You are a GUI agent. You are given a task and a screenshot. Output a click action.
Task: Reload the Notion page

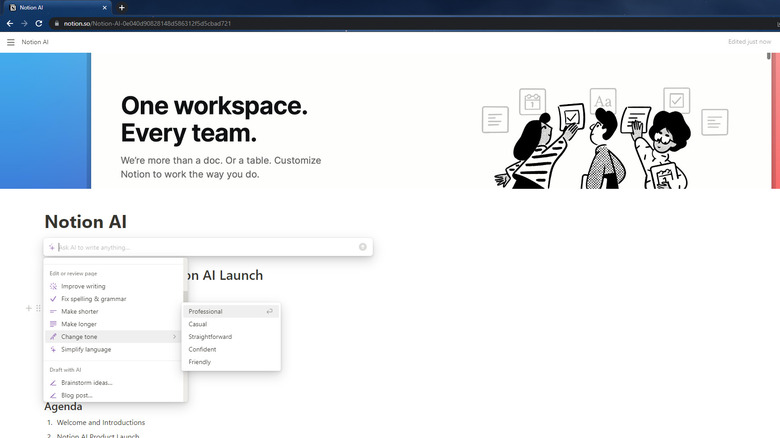click(x=39, y=23)
